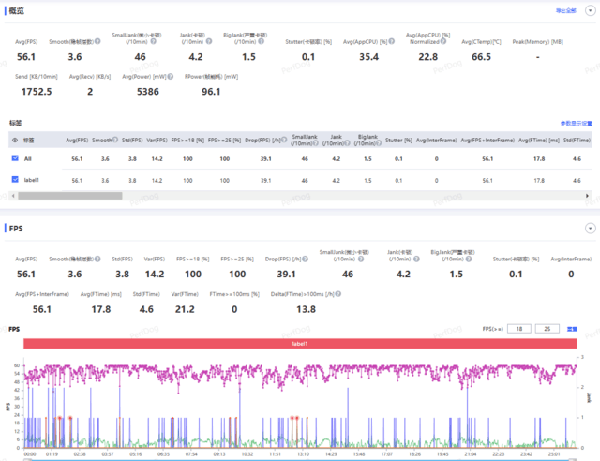Open 参数显示设置 parameter display settings
The width and height of the screenshot is (600, 461).
pos(577,122)
